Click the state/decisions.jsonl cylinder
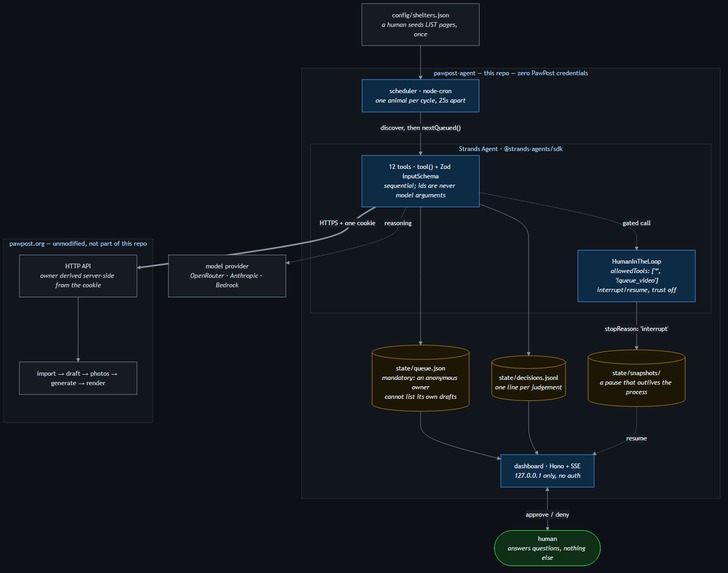 pyautogui.click(x=528, y=378)
